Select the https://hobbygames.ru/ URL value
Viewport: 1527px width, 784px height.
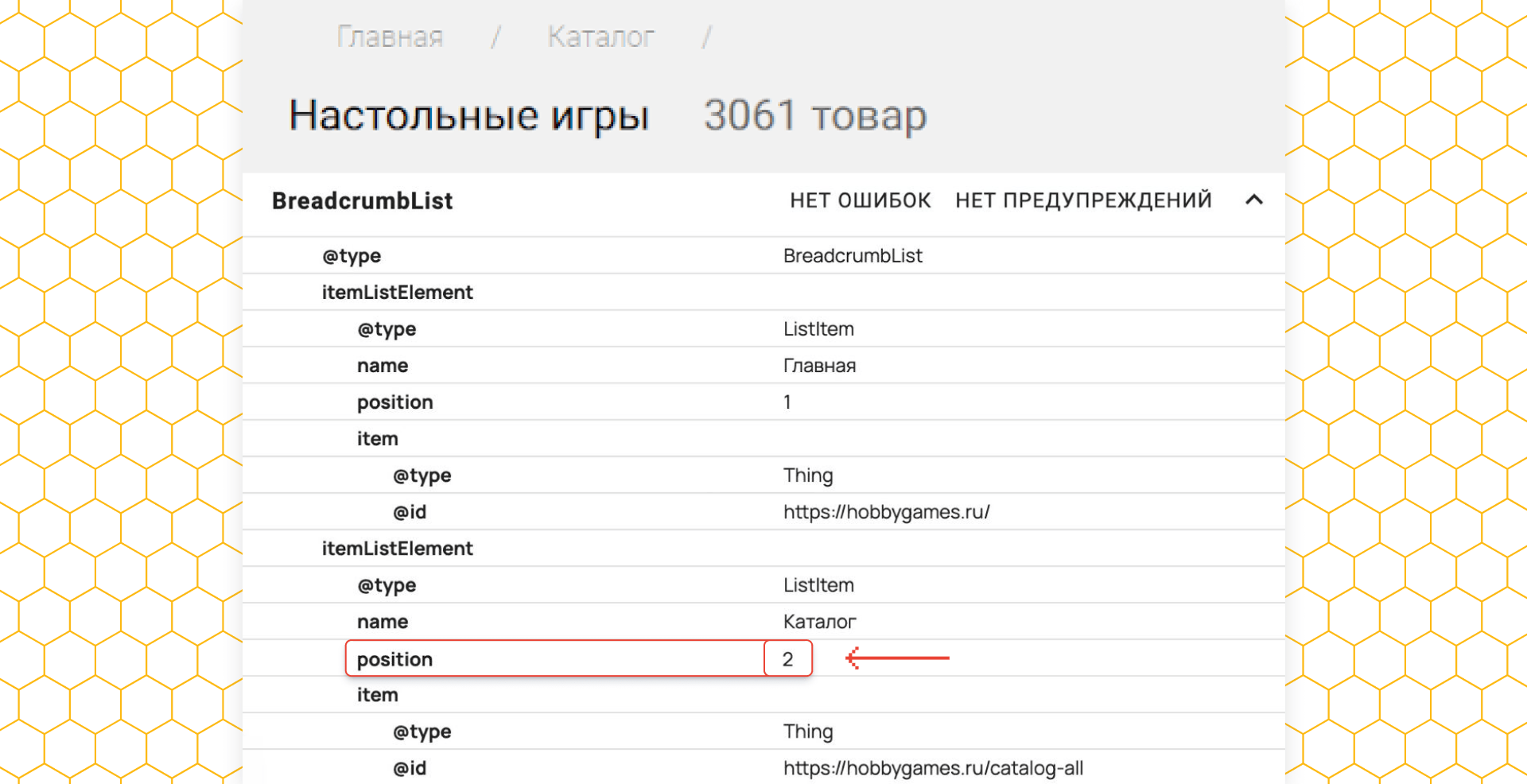tap(886, 512)
